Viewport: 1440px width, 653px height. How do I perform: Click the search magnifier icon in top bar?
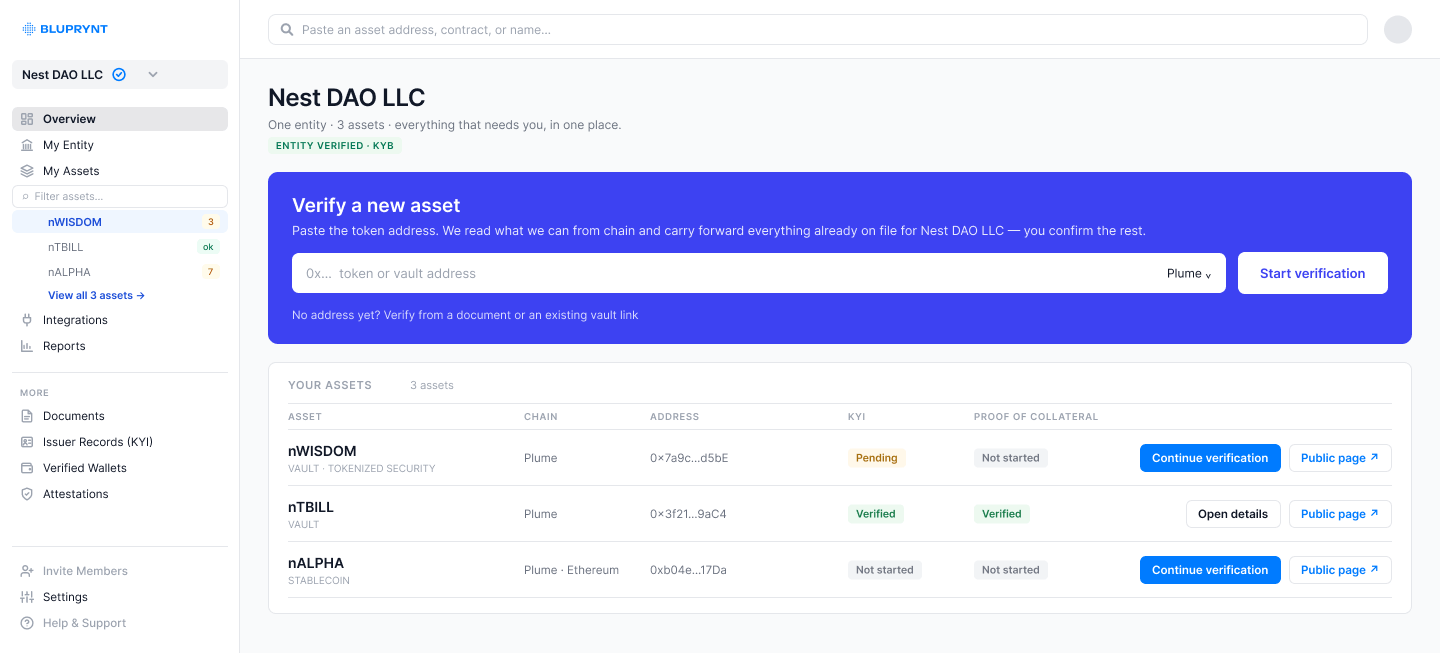(x=288, y=30)
